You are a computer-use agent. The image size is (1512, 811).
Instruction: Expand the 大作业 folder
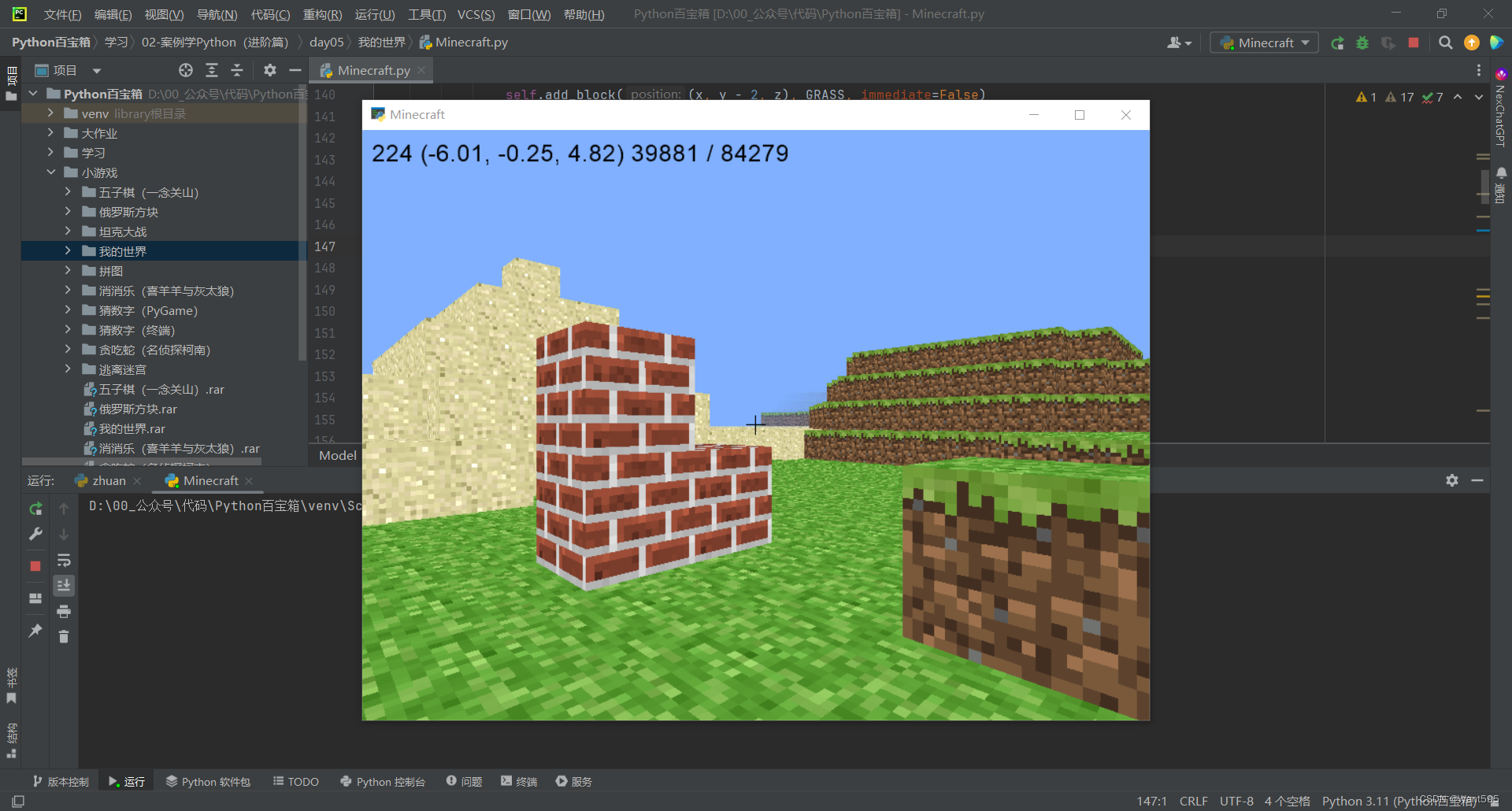coord(50,132)
